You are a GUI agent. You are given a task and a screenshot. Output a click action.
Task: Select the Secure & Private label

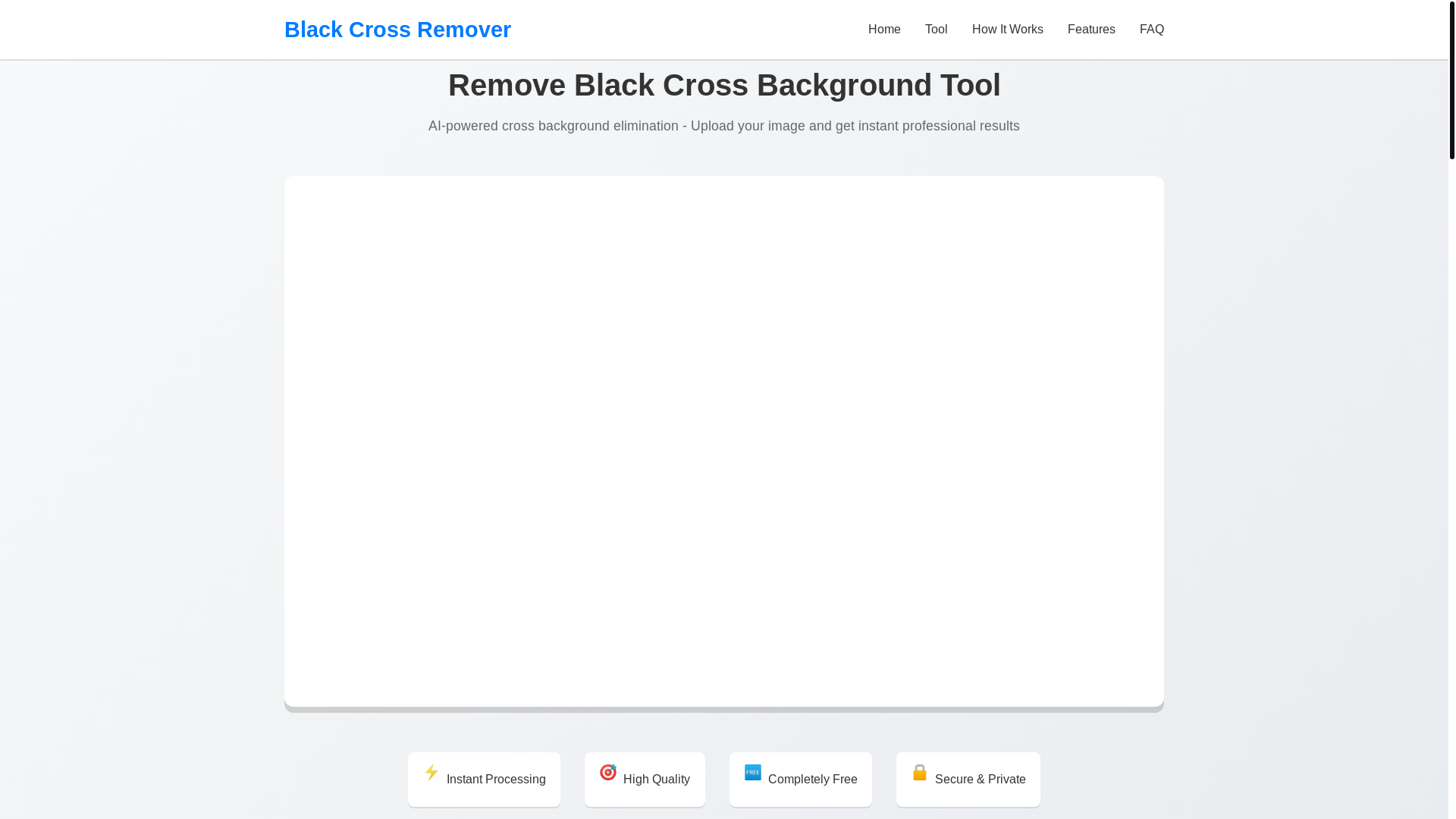(x=981, y=780)
